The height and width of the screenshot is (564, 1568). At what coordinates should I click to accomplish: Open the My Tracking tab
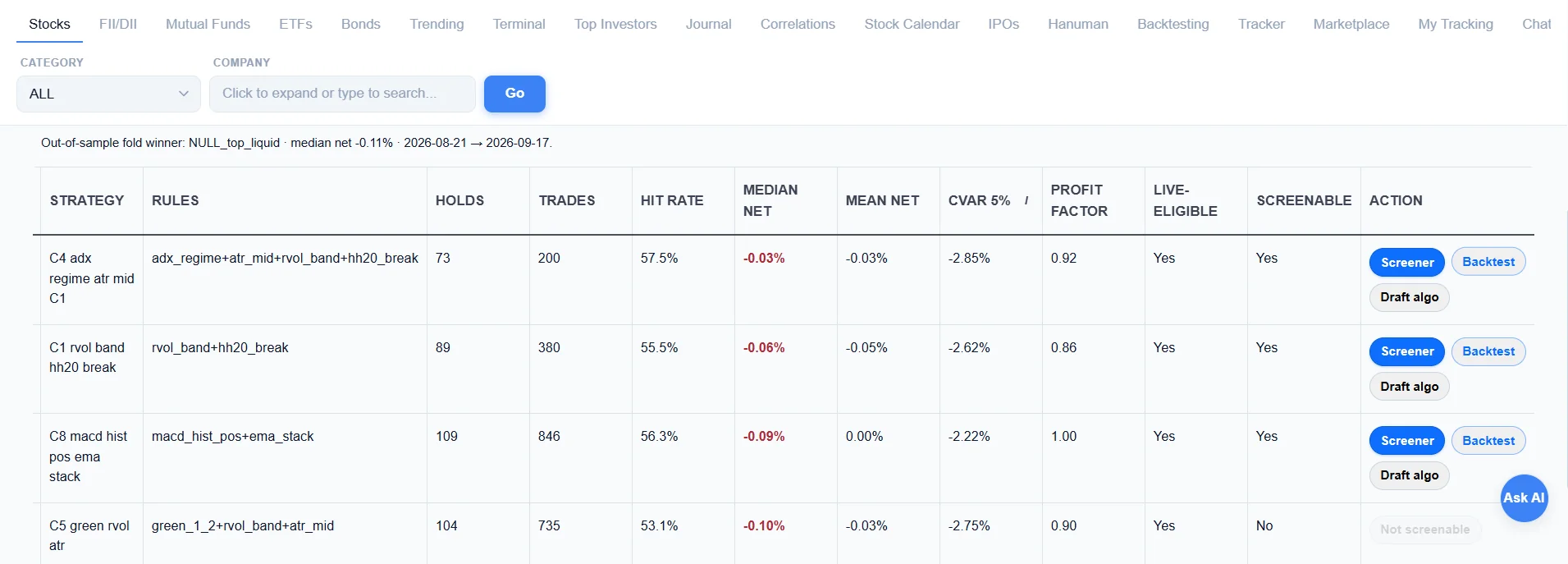[1456, 24]
